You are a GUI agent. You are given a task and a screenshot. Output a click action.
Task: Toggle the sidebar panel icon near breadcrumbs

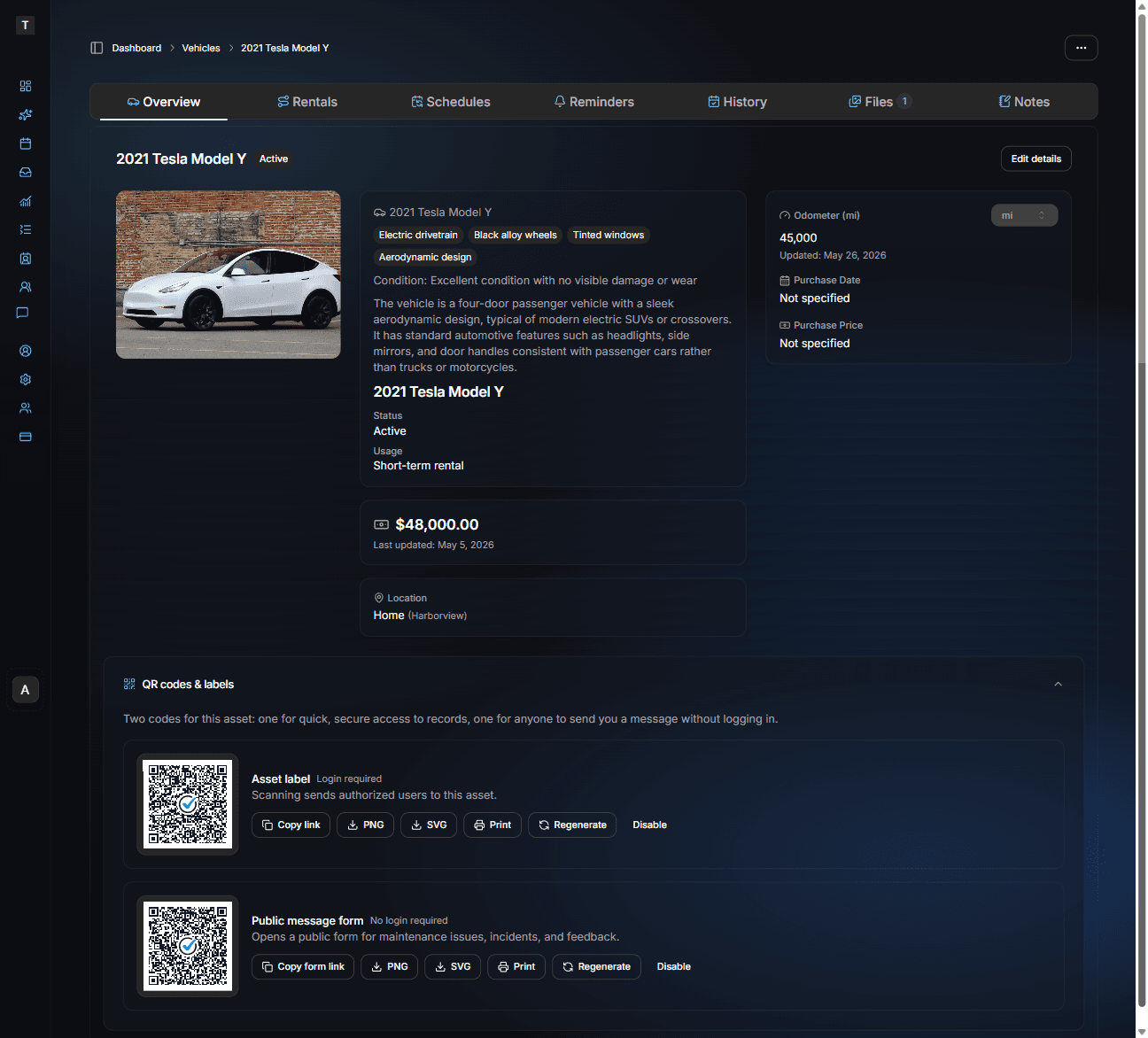pos(97,48)
